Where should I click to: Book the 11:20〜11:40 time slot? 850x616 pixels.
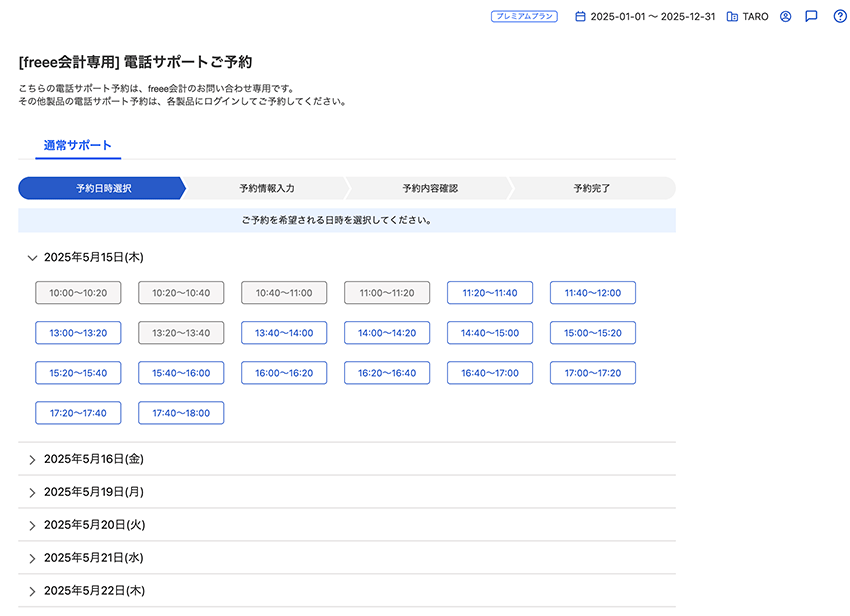490,293
